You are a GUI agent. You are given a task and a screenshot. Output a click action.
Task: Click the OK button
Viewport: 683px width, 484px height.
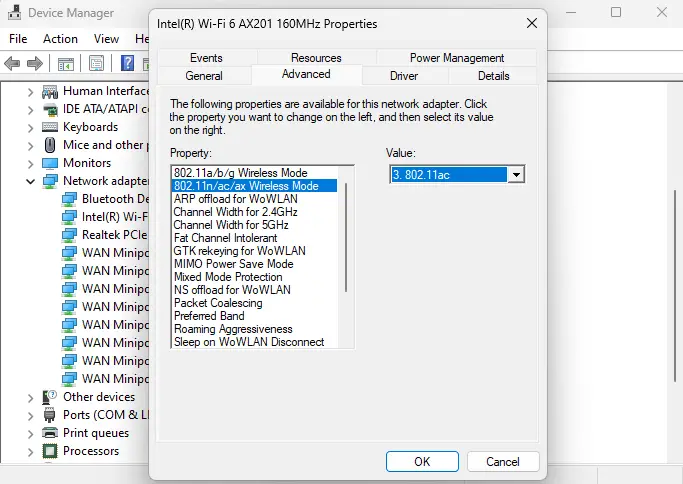(x=422, y=461)
